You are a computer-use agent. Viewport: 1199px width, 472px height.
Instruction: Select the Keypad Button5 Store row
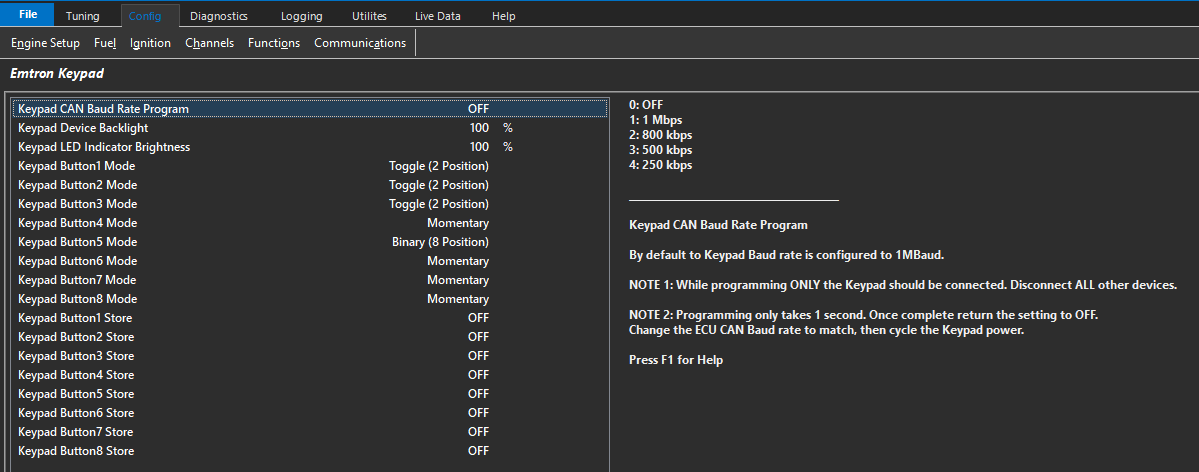click(310, 394)
